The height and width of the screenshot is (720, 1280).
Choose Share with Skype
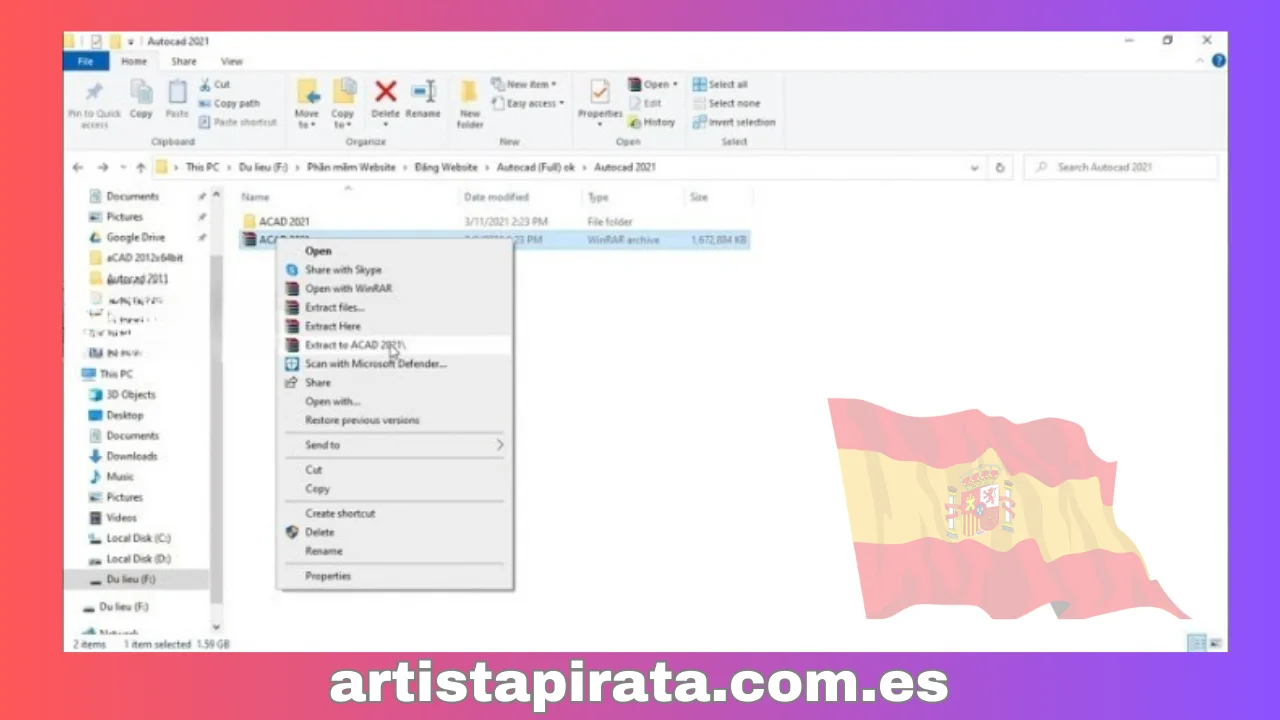(394, 270)
